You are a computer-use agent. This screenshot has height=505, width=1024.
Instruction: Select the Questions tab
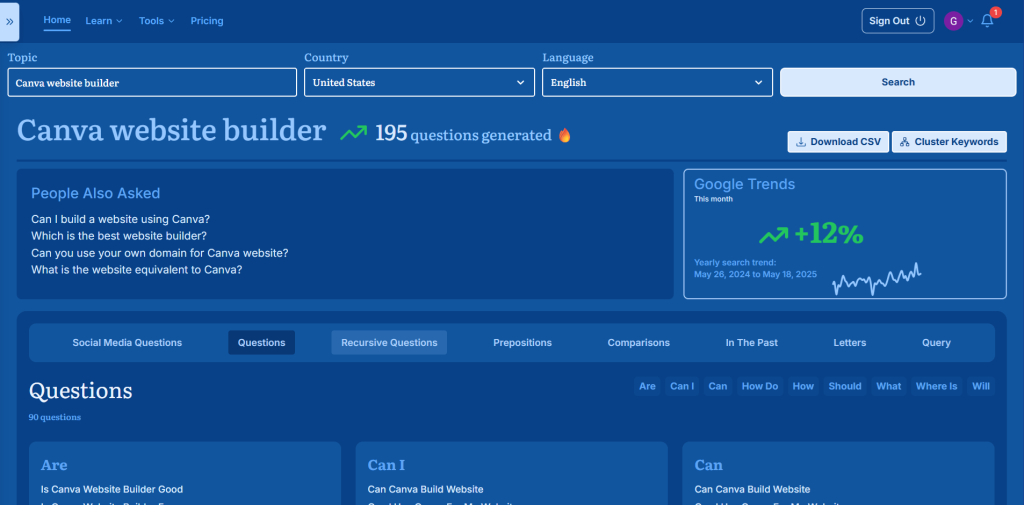[x=261, y=342]
